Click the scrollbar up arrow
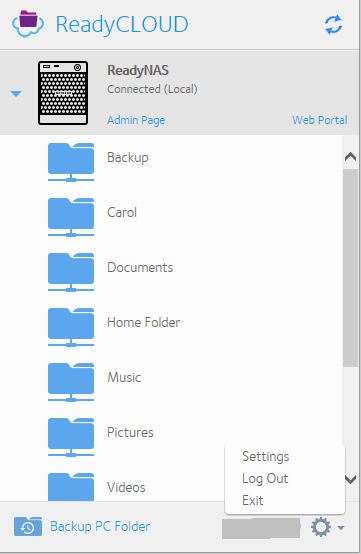The width and height of the screenshot is (361, 554). tap(350, 157)
